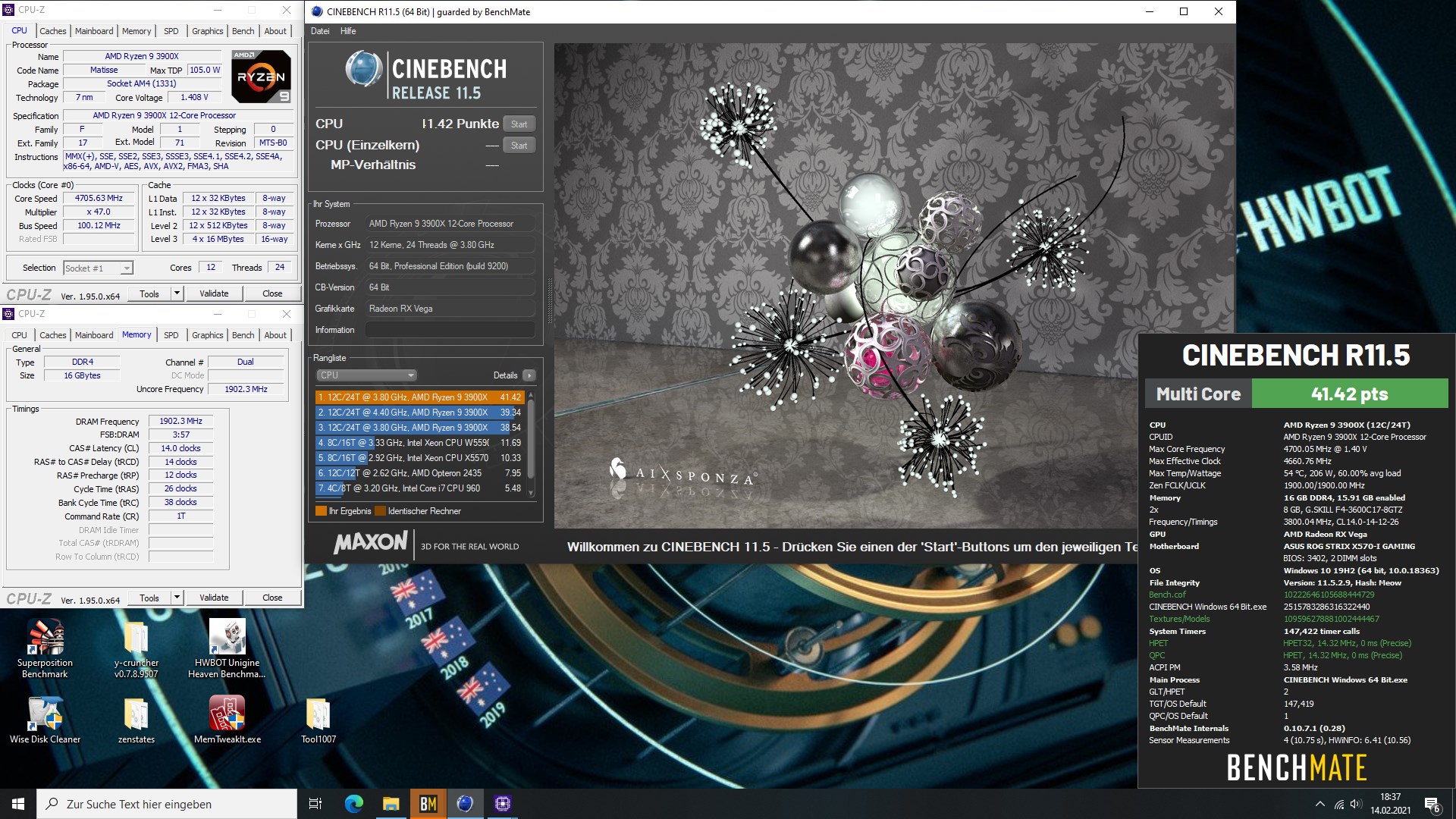This screenshot has height=819, width=1456.
Task: Click the Core Speed 4705.63 MHz value
Action: pos(99,198)
